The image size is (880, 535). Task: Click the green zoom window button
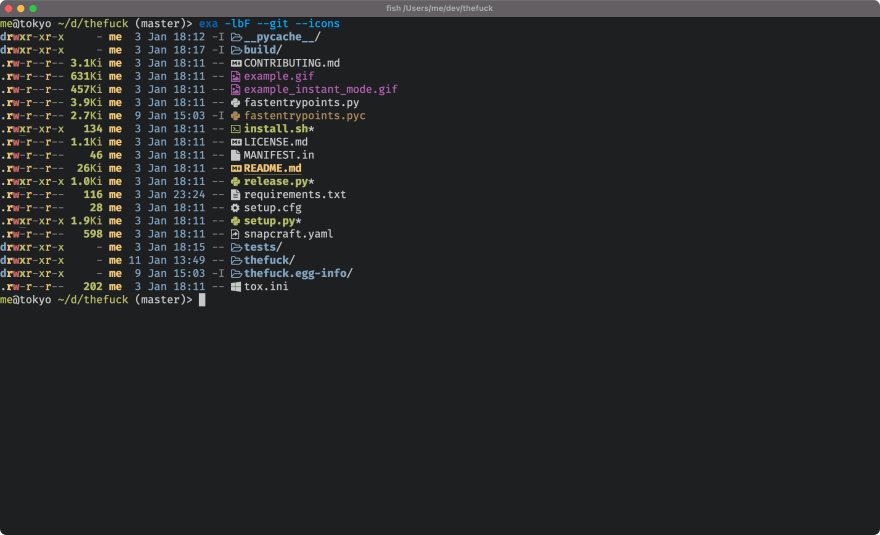pos(33,8)
